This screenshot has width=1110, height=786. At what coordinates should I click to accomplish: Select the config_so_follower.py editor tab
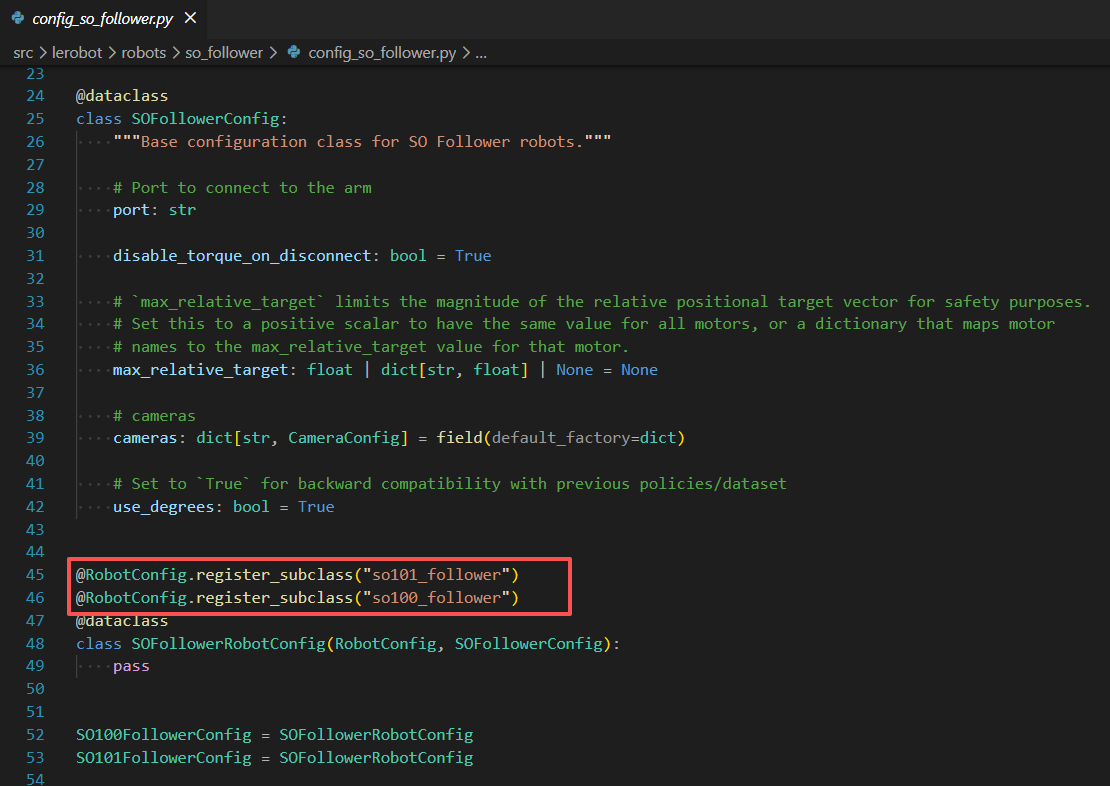103,19
